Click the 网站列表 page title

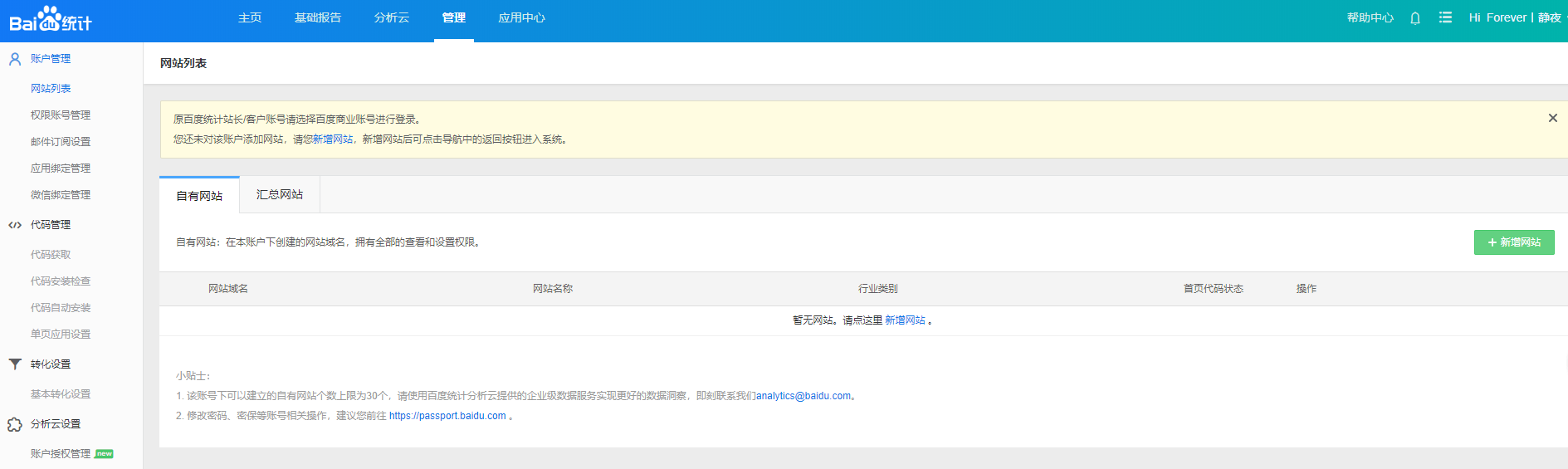tap(183, 63)
